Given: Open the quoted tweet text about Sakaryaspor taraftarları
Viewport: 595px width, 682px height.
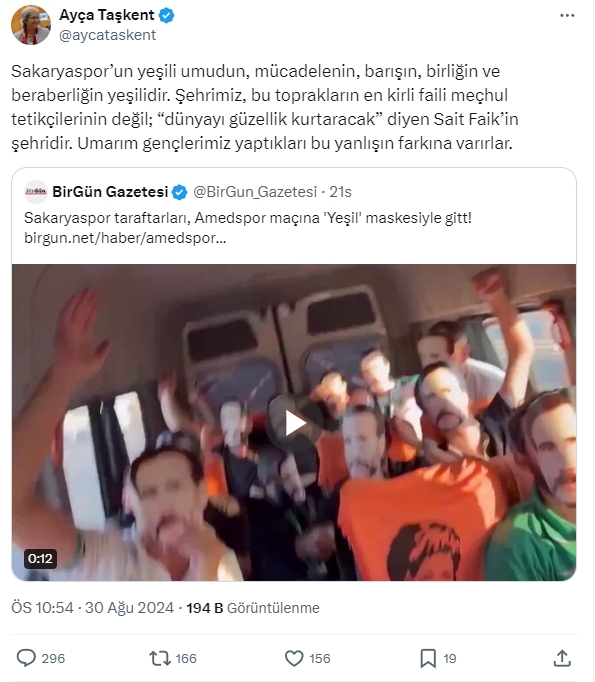Looking at the screenshot, I should pyautogui.click(x=248, y=217).
